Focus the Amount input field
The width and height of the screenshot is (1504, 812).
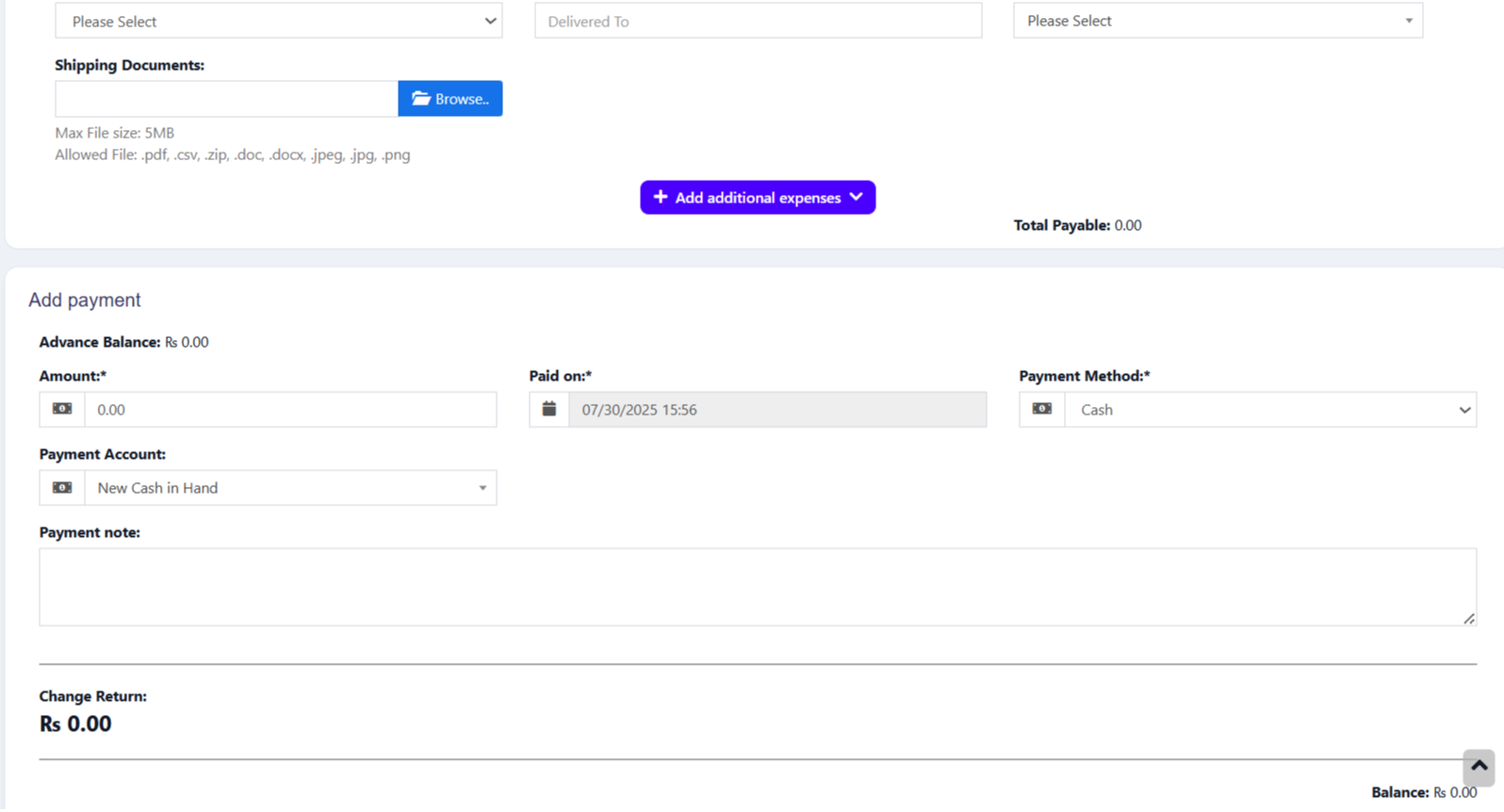coord(290,410)
